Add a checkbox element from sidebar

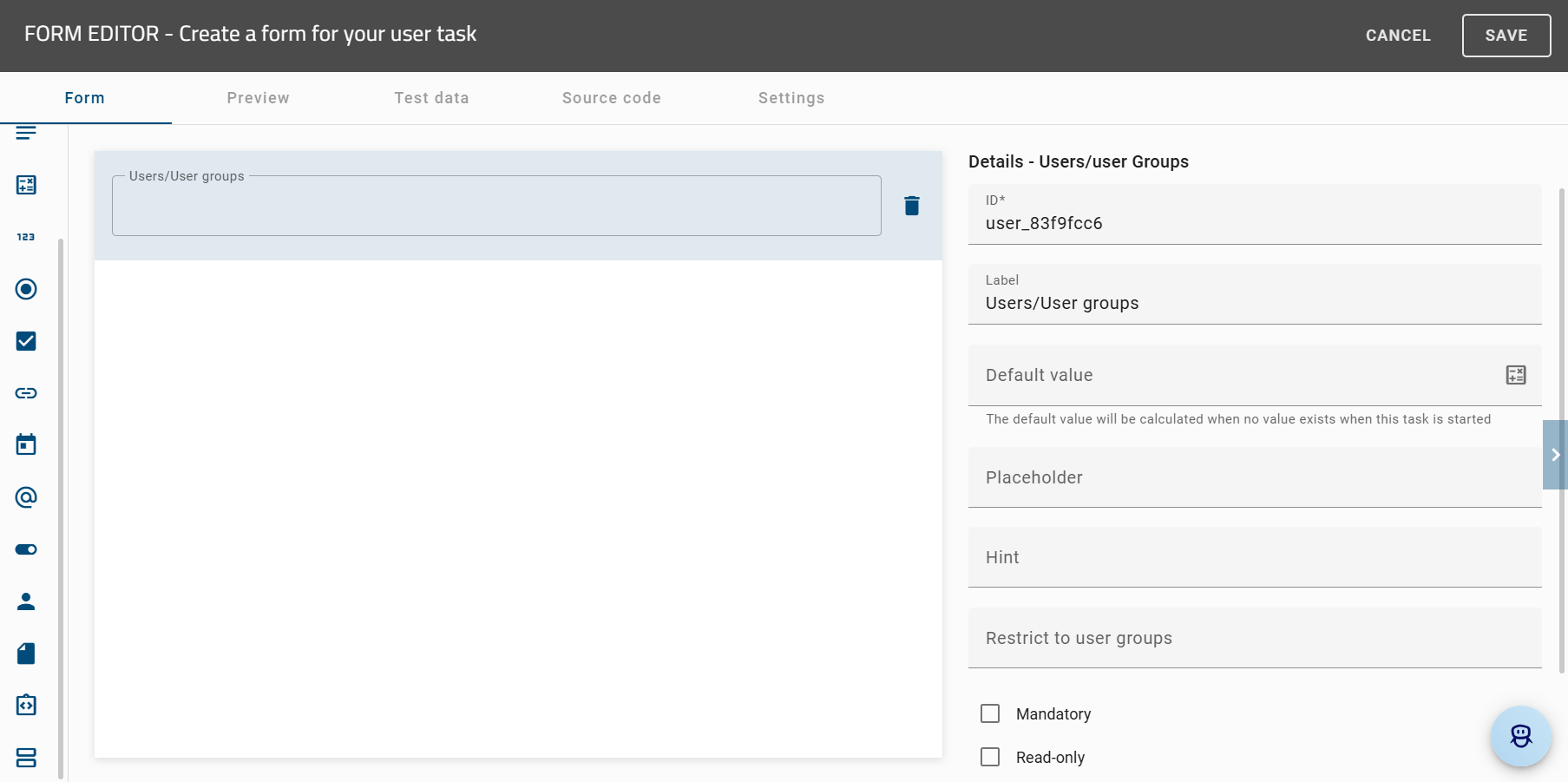click(x=26, y=341)
